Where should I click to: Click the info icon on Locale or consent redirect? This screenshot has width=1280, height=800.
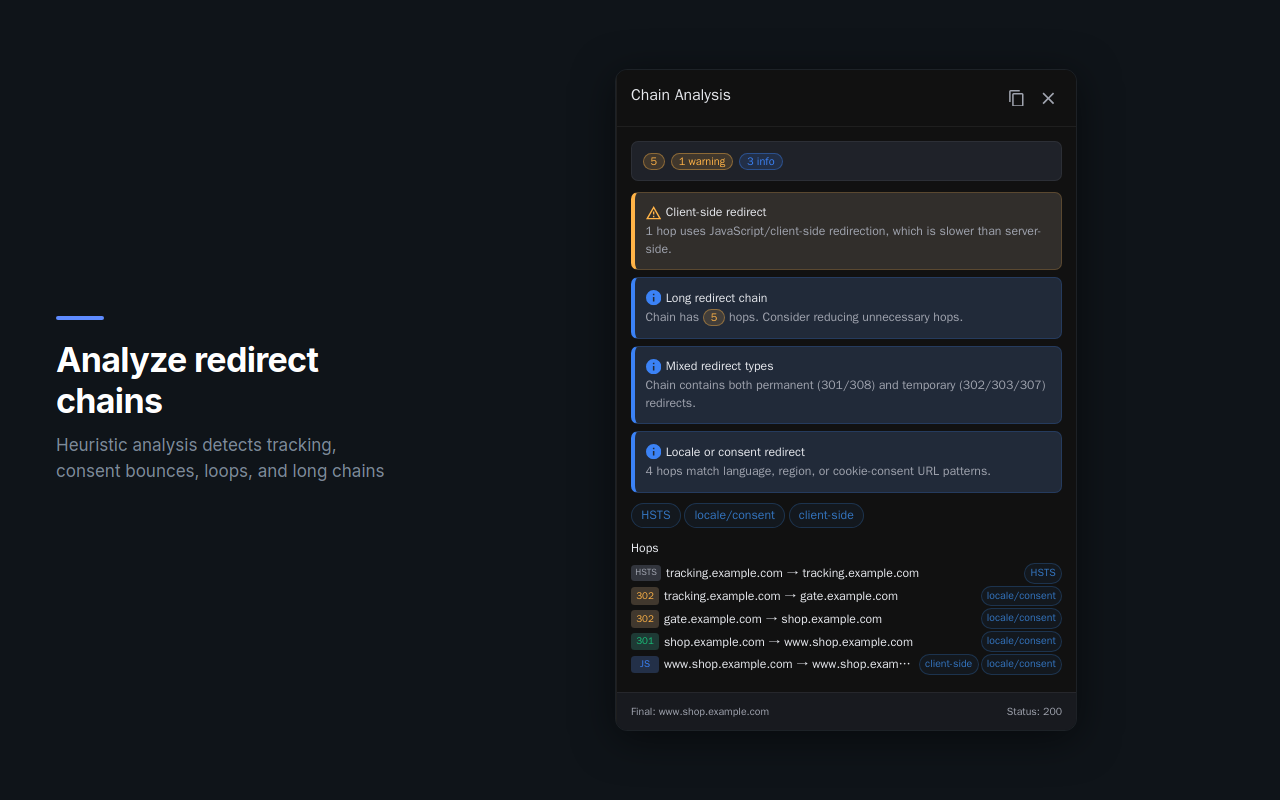[653, 452]
